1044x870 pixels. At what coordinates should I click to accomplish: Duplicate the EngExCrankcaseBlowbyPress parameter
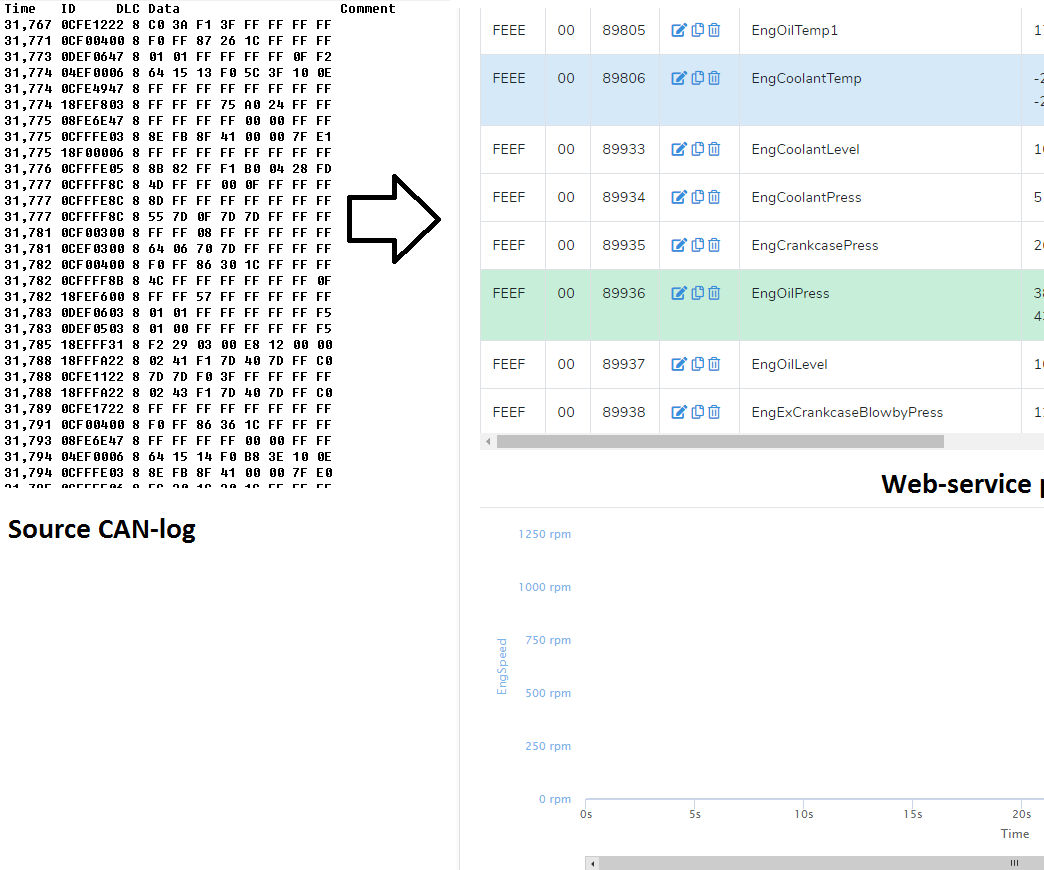coord(696,411)
